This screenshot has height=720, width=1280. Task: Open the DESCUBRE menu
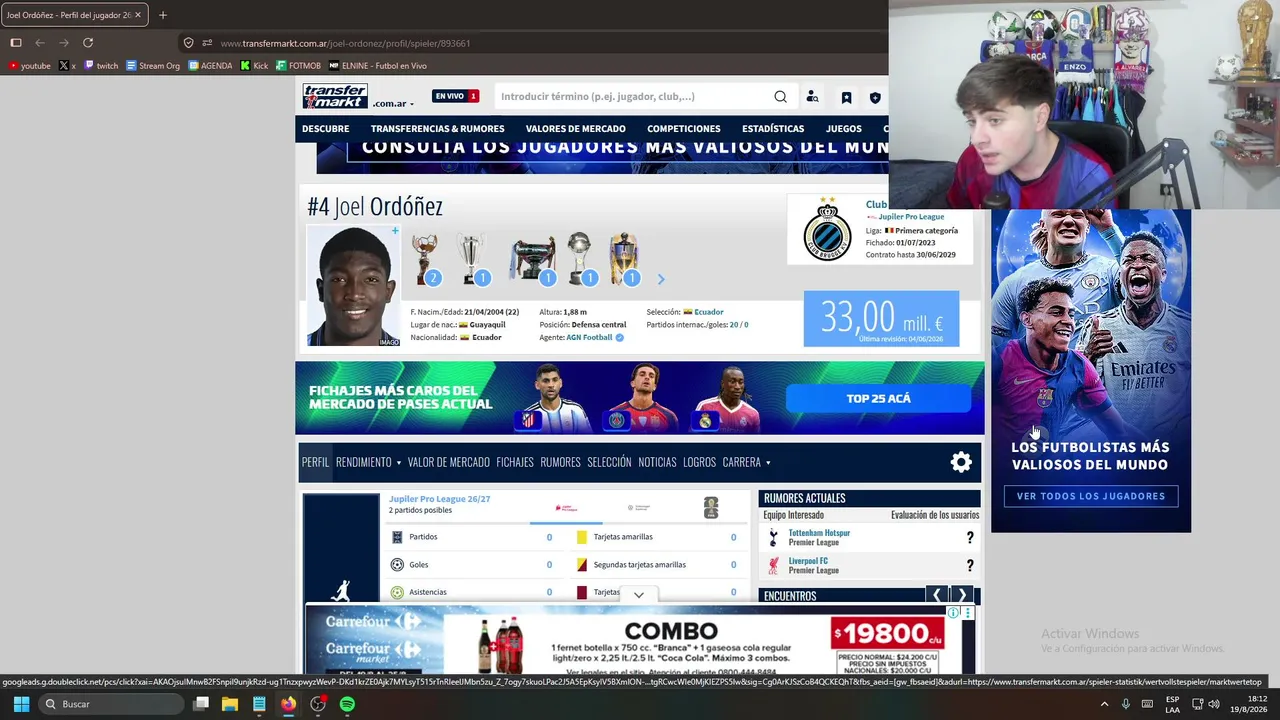click(326, 129)
